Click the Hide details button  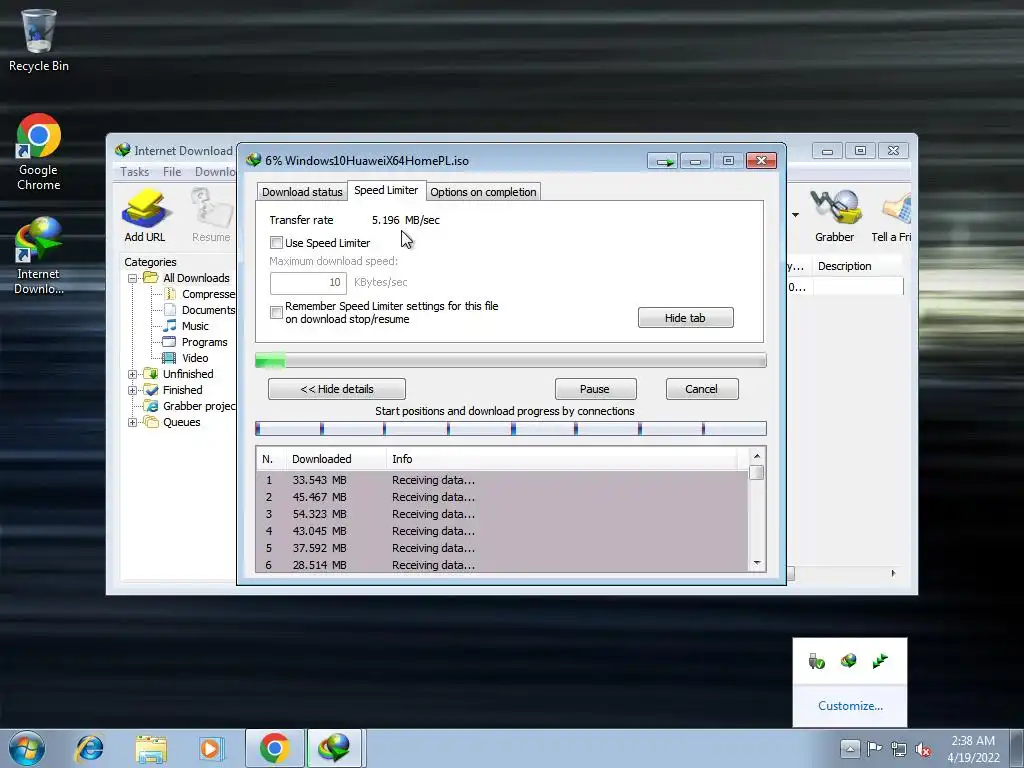(x=336, y=389)
